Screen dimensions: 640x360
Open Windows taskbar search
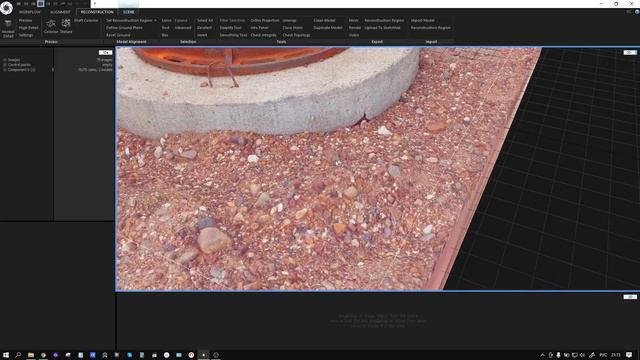click(18, 355)
